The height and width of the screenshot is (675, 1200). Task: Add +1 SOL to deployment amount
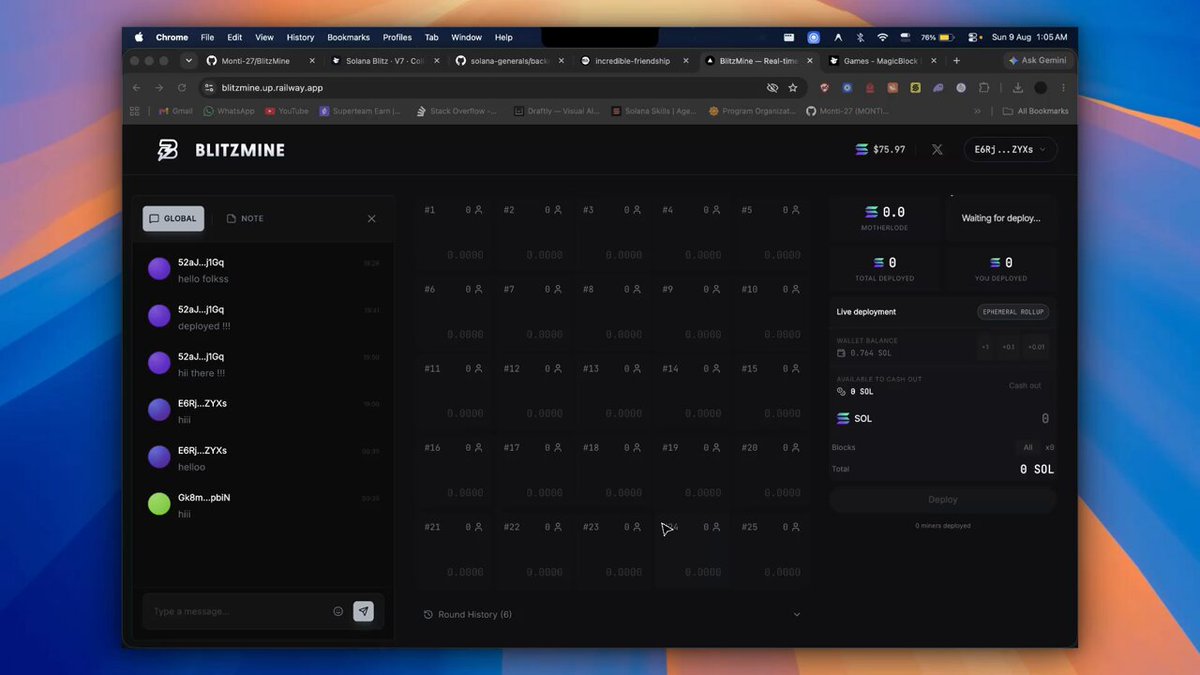tap(985, 347)
